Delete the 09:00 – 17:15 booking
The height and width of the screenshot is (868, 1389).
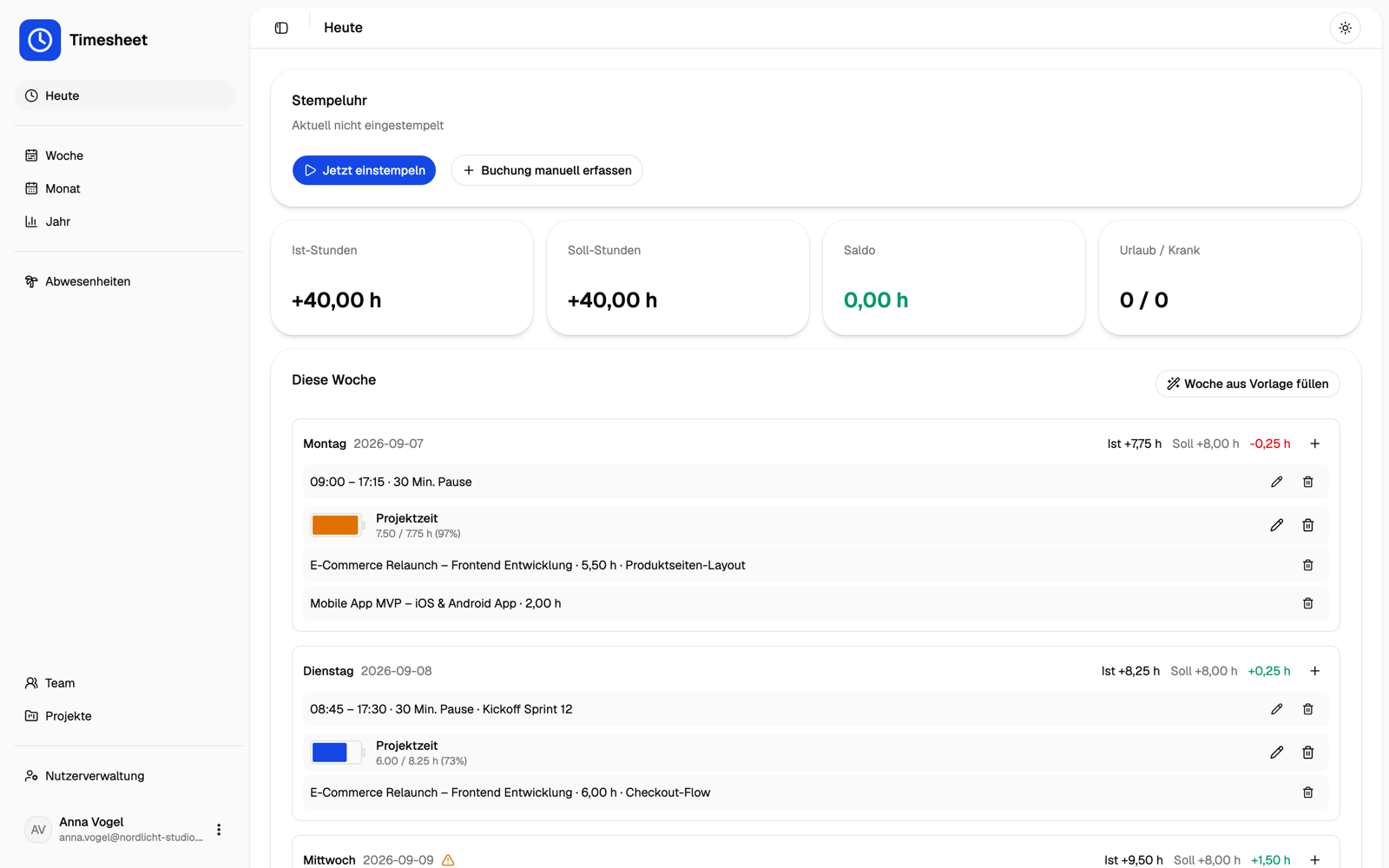1308,482
